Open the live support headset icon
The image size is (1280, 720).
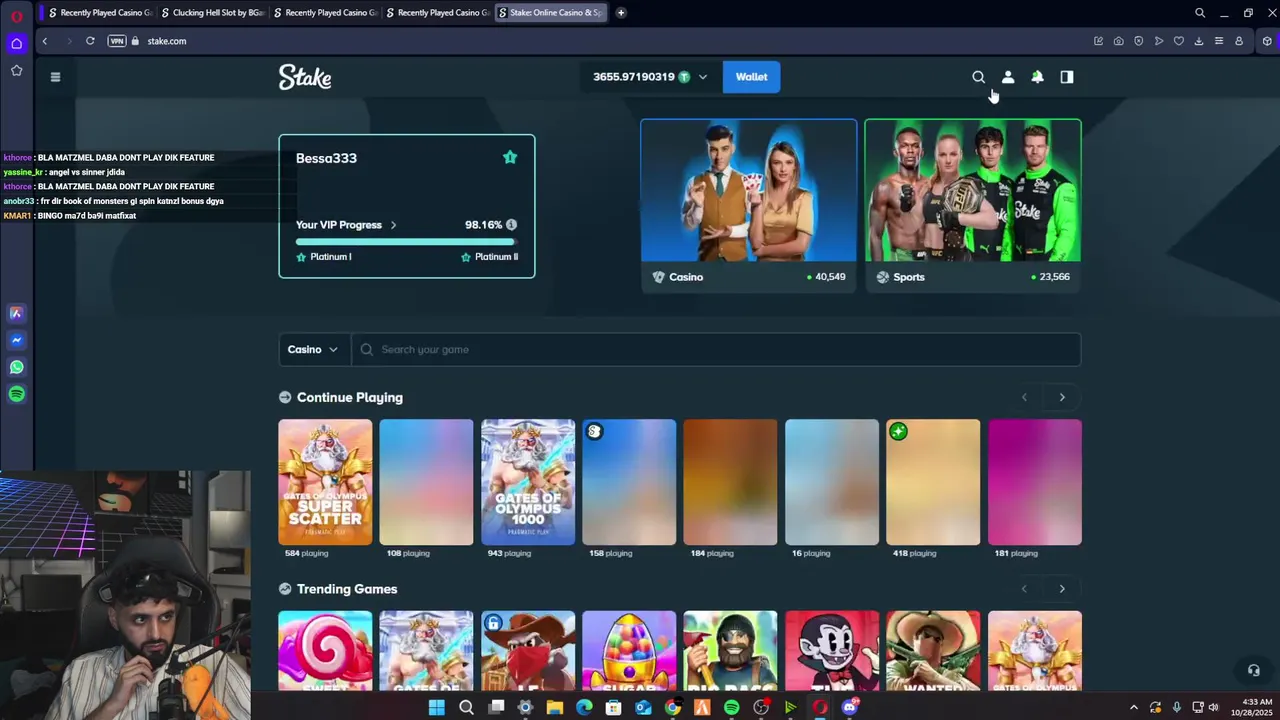click(x=1253, y=670)
